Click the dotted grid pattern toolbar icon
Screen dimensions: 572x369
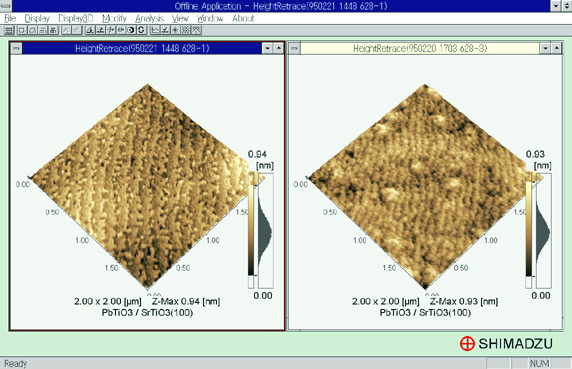pos(186,30)
